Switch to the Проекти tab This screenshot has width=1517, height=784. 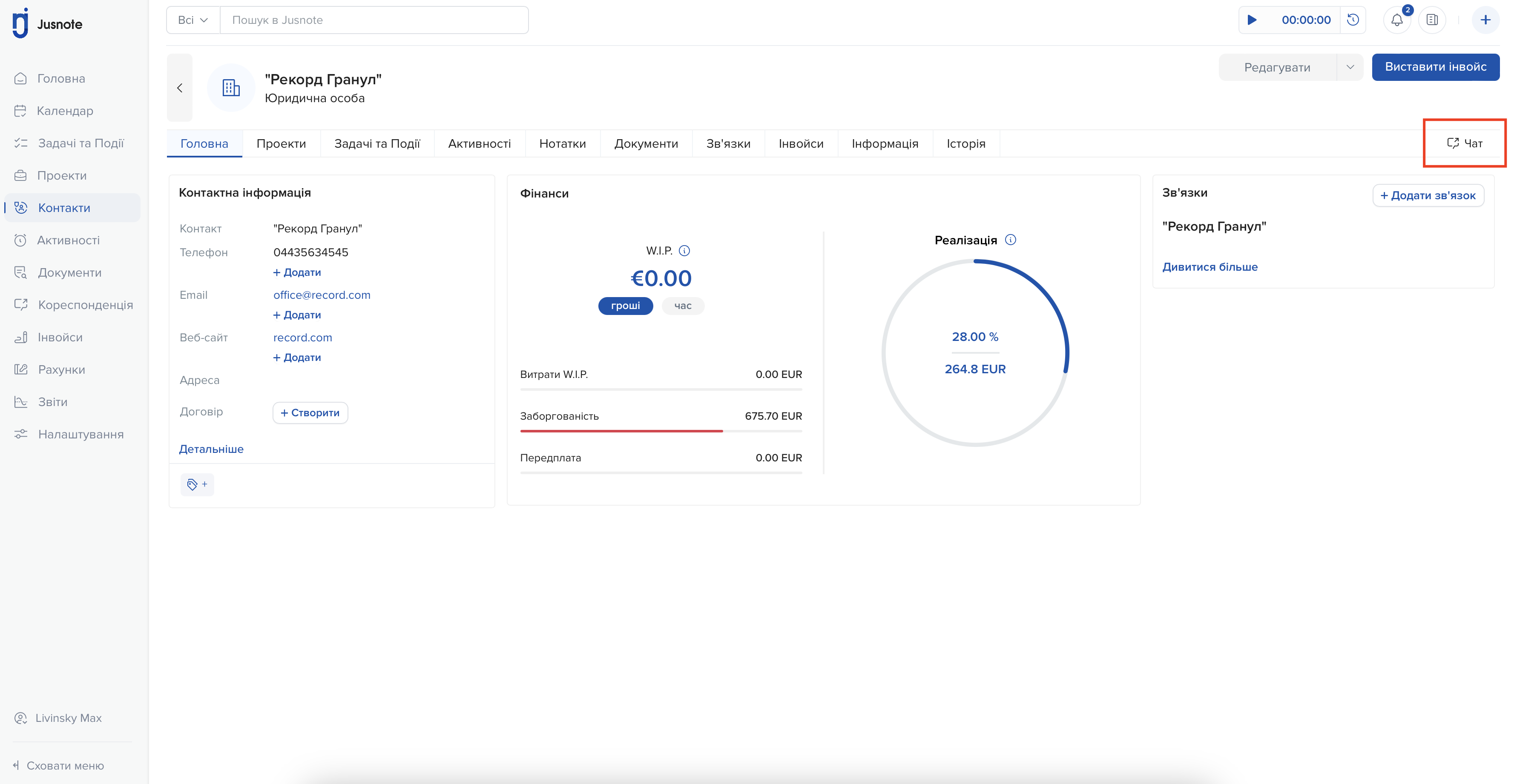pos(281,143)
